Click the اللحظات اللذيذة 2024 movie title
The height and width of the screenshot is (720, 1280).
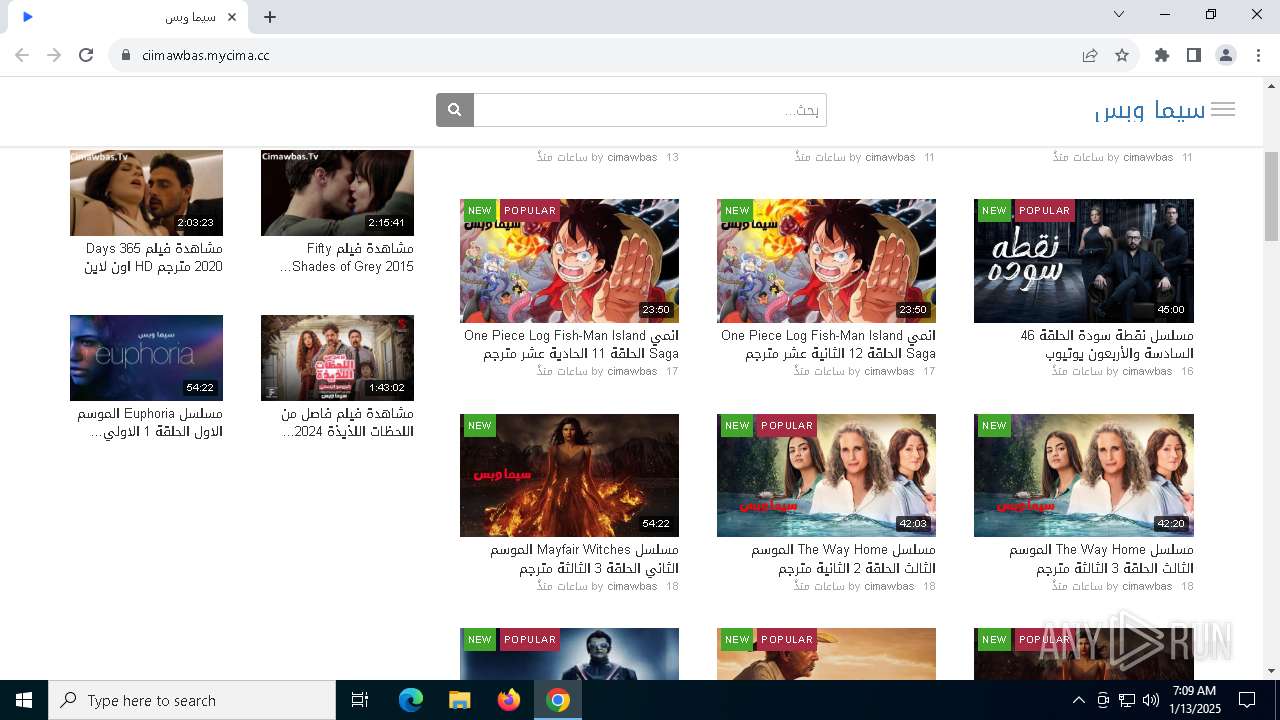(347, 422)
